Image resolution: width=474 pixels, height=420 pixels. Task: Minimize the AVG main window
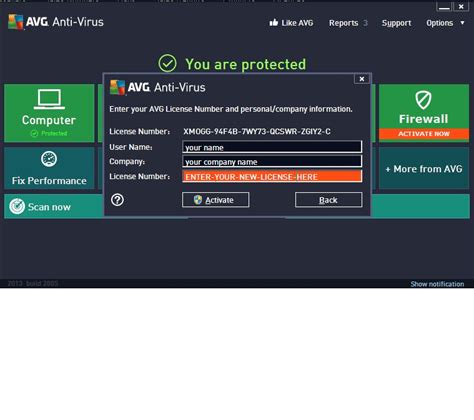tap(444, 7)
